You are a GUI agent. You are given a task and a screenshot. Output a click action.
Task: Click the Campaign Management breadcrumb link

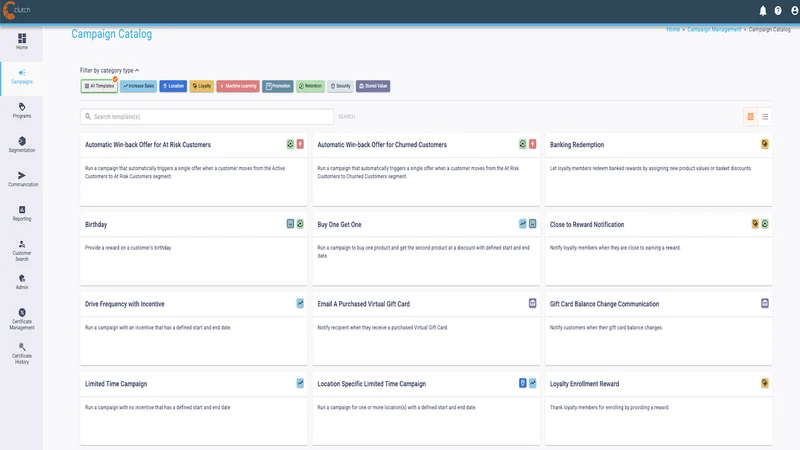click(714, 30)
